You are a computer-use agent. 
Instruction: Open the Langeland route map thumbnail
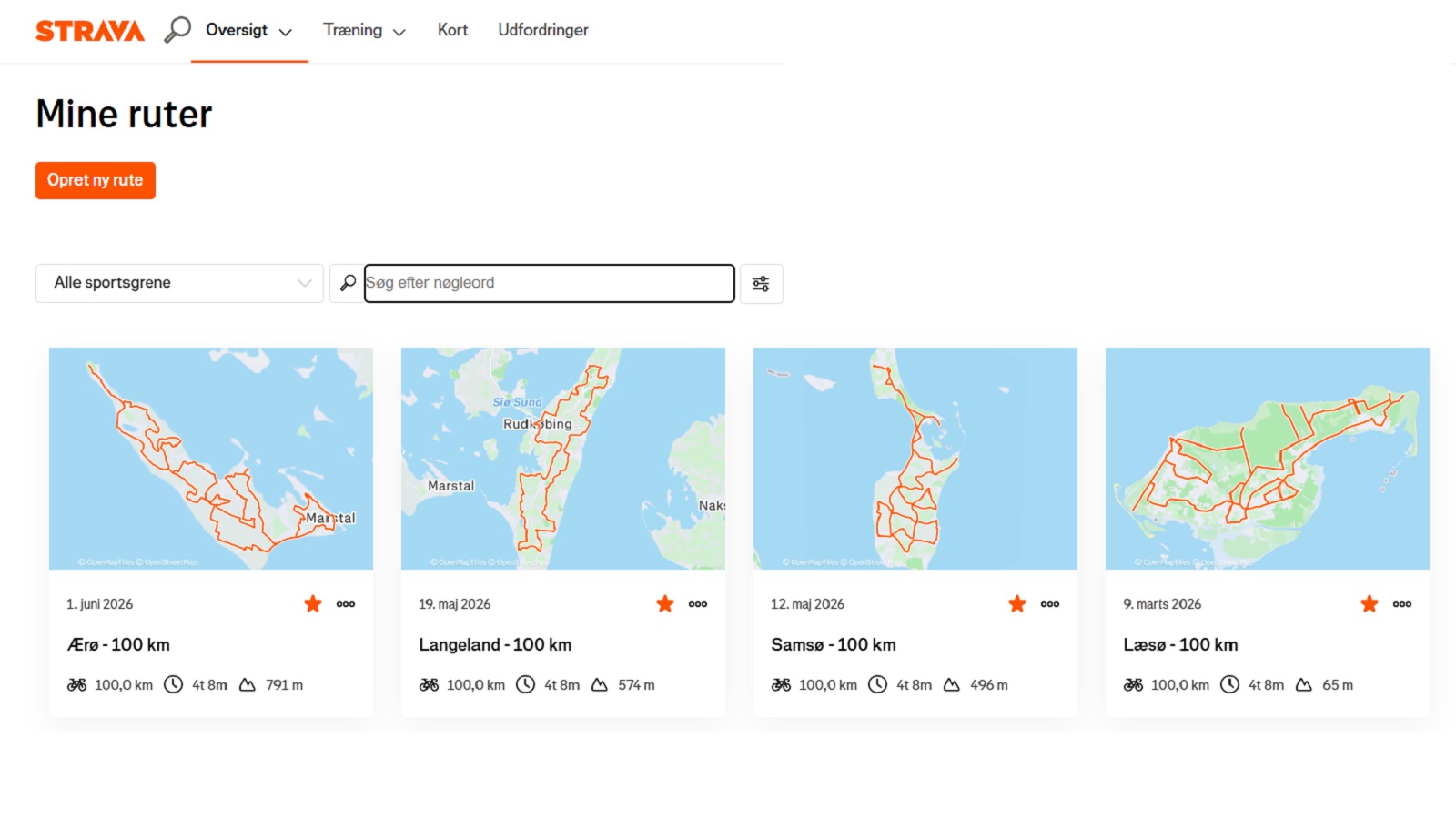click(563, 459)
